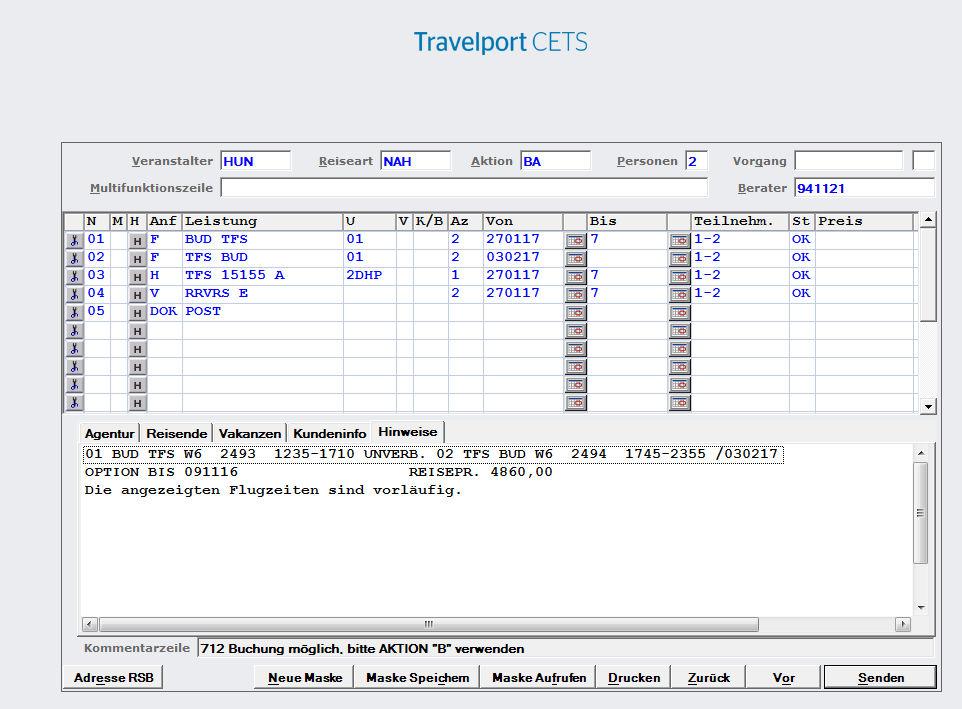Click Hinweise horizontal scrollbar right arrow
Screen dimensions: 962x709
902,624
